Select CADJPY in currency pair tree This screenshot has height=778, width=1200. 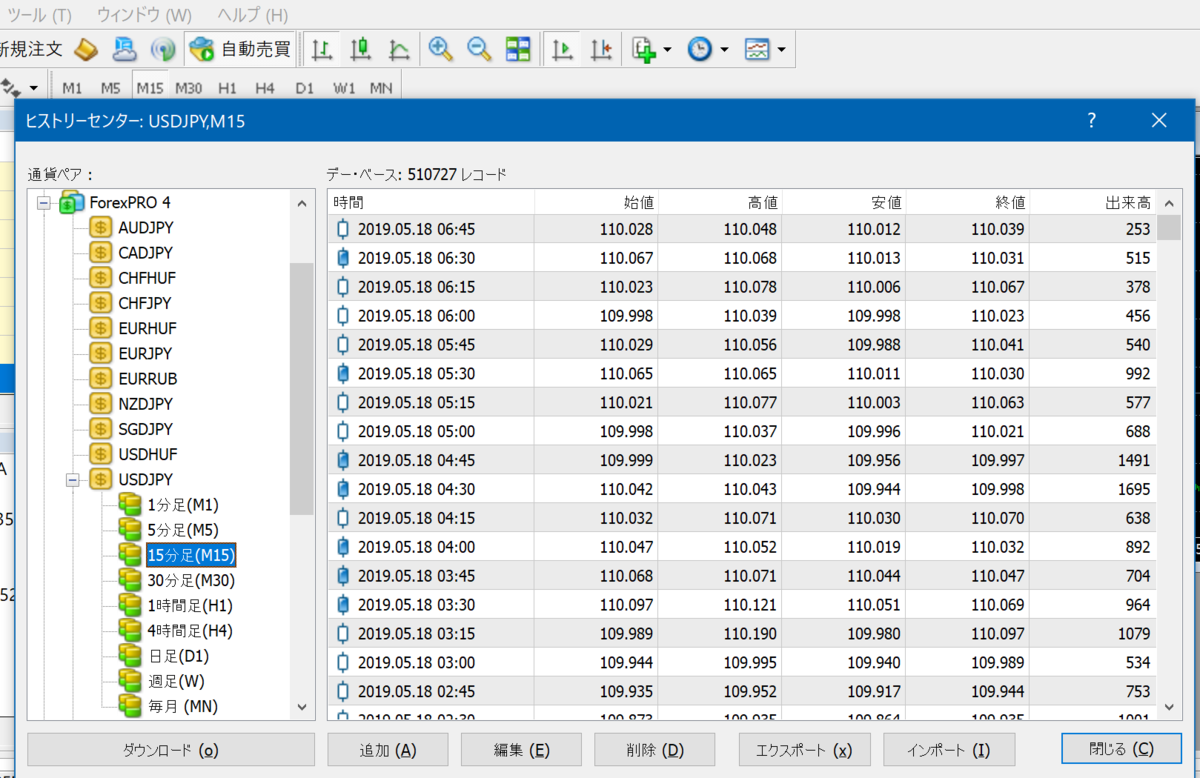pyautogui.click(x=145, y=252)
